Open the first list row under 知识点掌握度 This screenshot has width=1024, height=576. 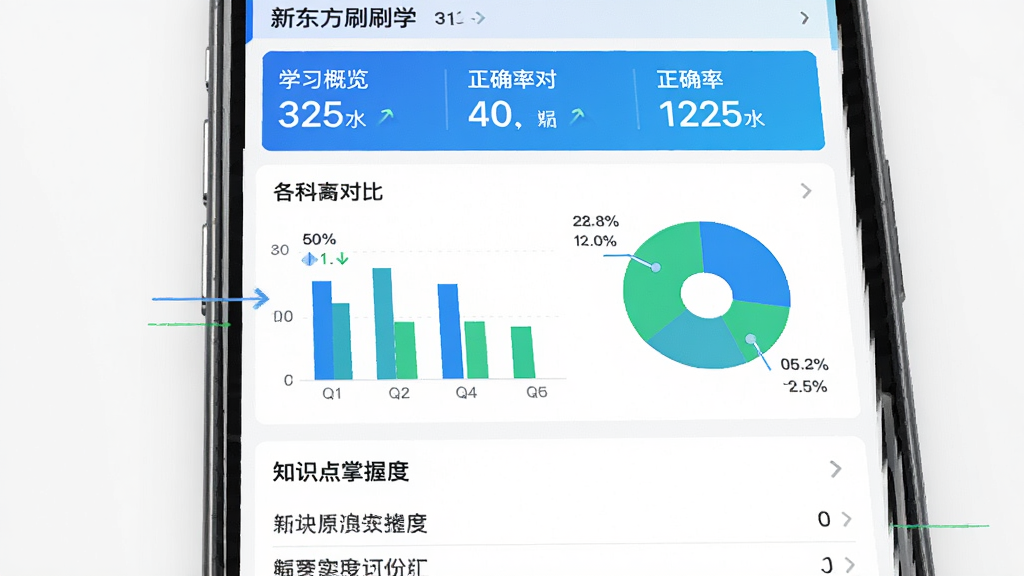(x=563, y=521)
